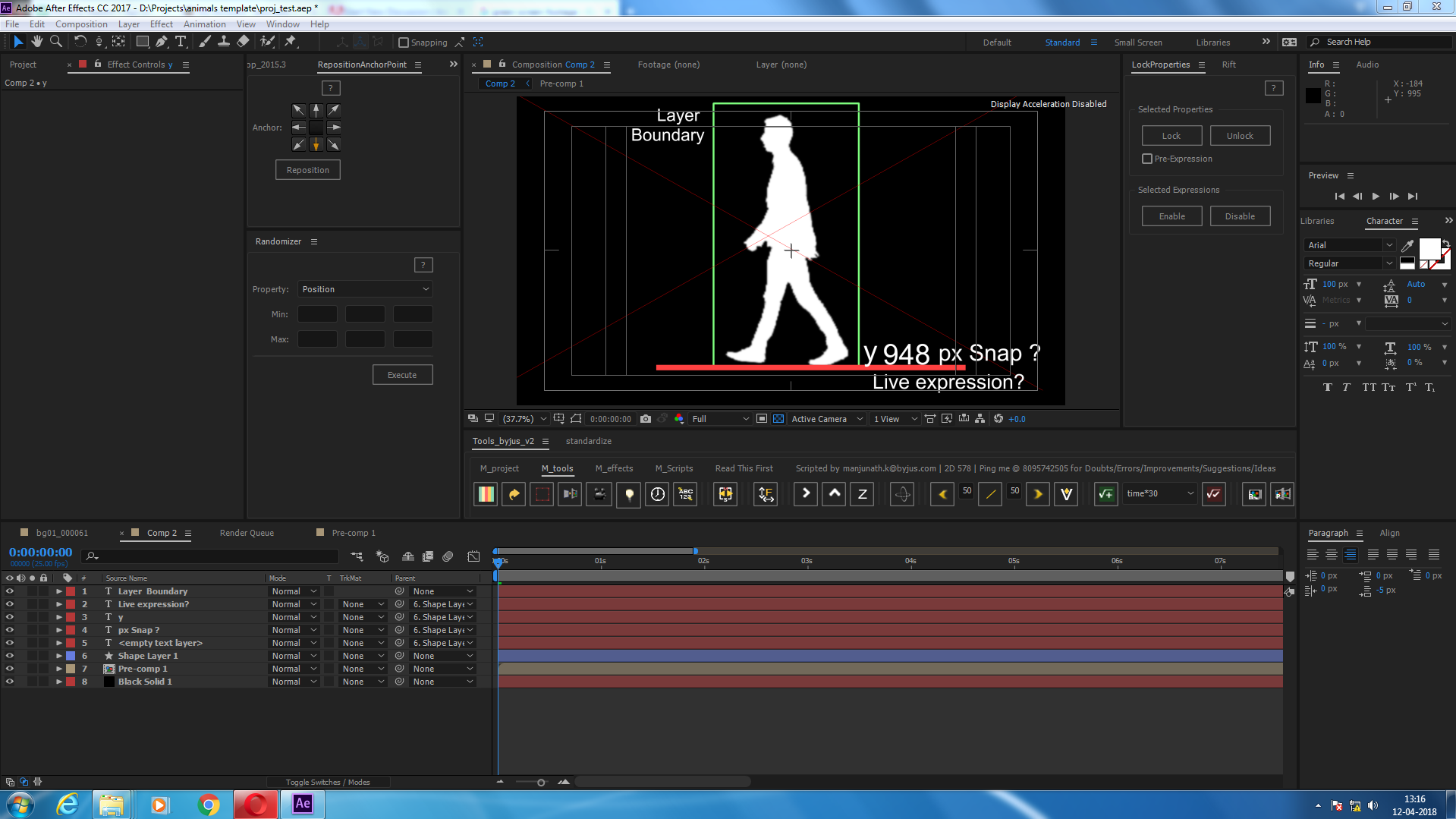Image resolution: width=1456 pixels, height=819 pixels.
Task: Select the Rotation tool
Action: 80,42
